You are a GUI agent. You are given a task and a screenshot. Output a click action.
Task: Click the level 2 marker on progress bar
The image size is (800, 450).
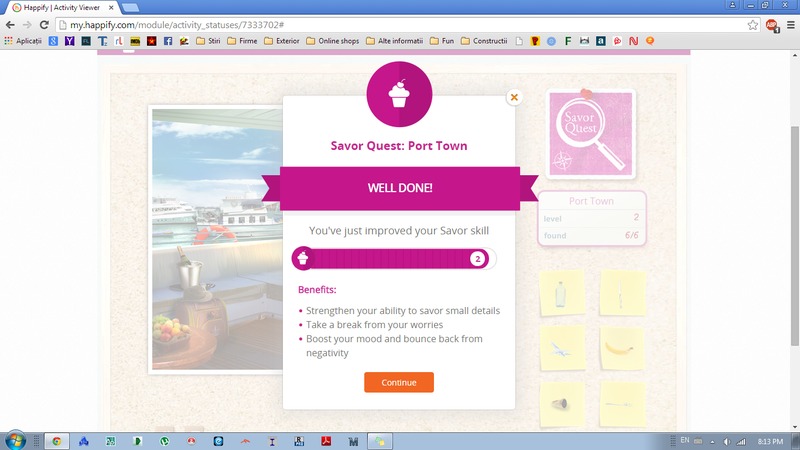click(x=478, y=259)
